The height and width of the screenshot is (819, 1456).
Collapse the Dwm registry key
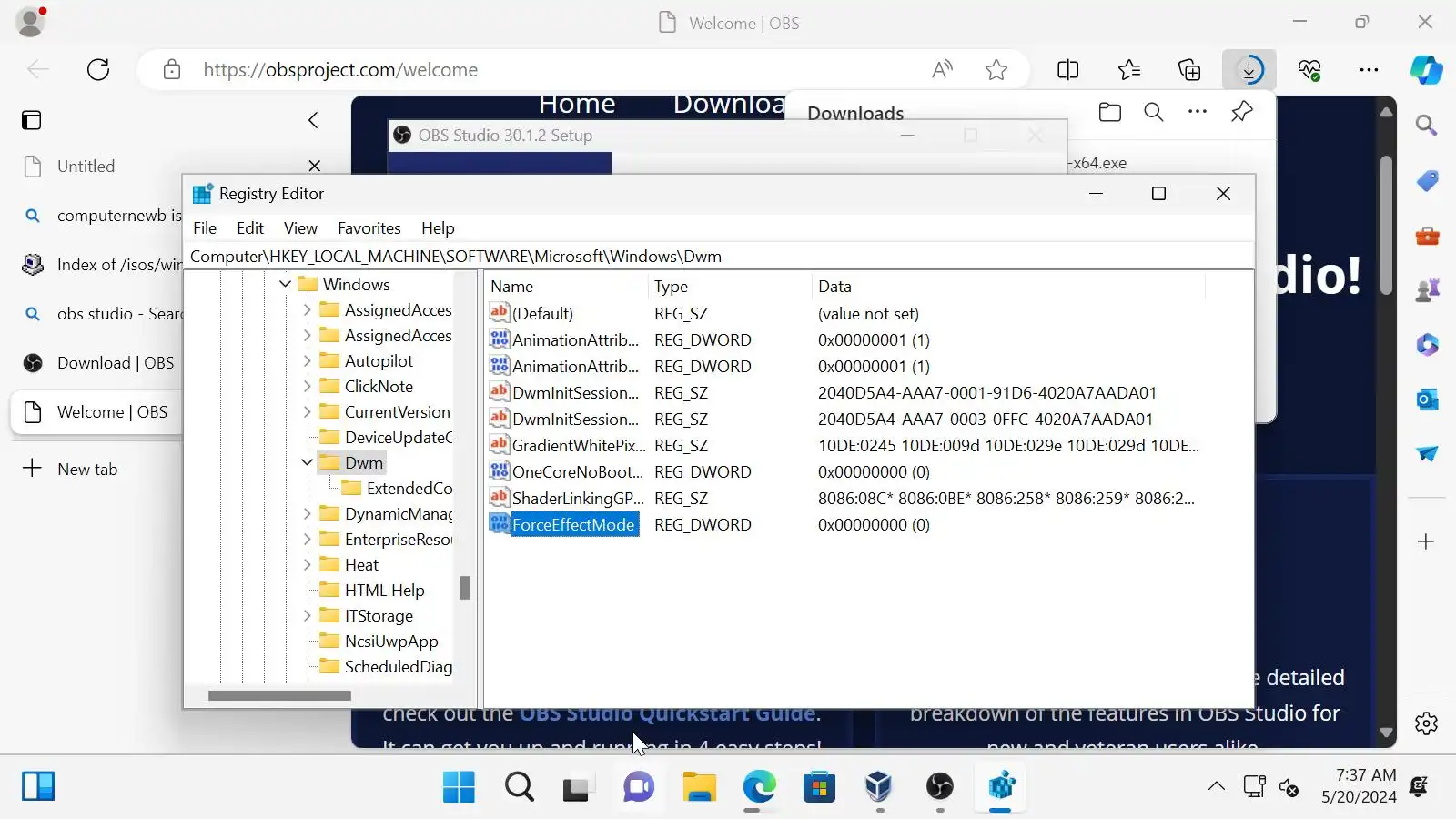[x=307, y=462]
